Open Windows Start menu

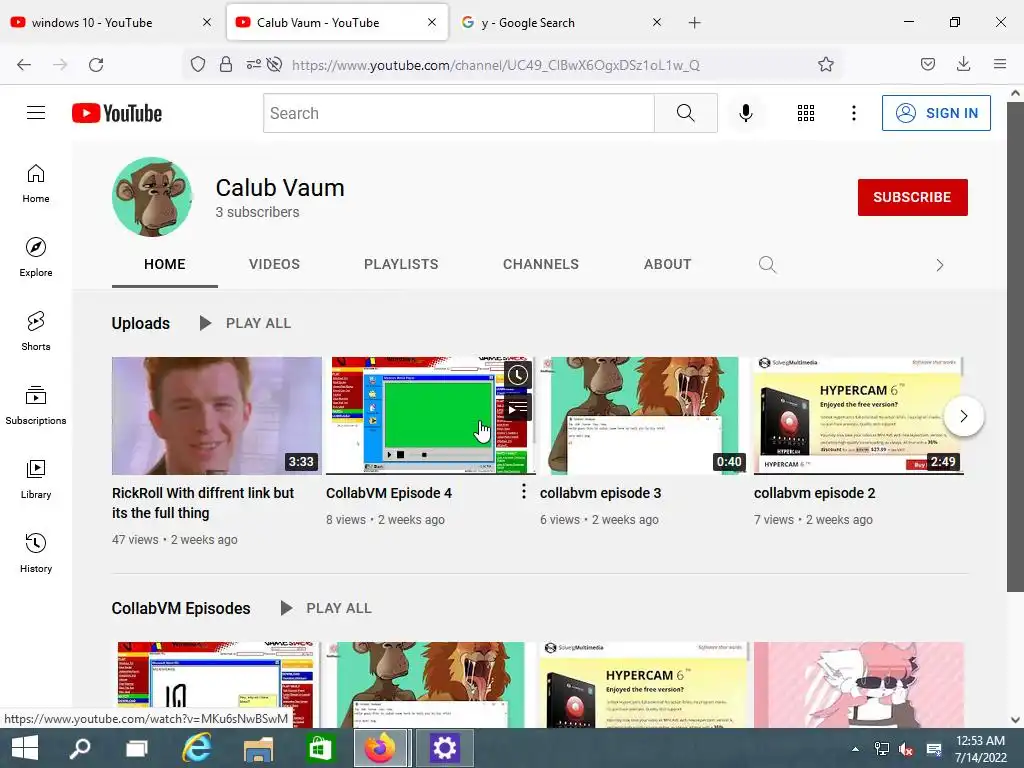pos(25,748)
